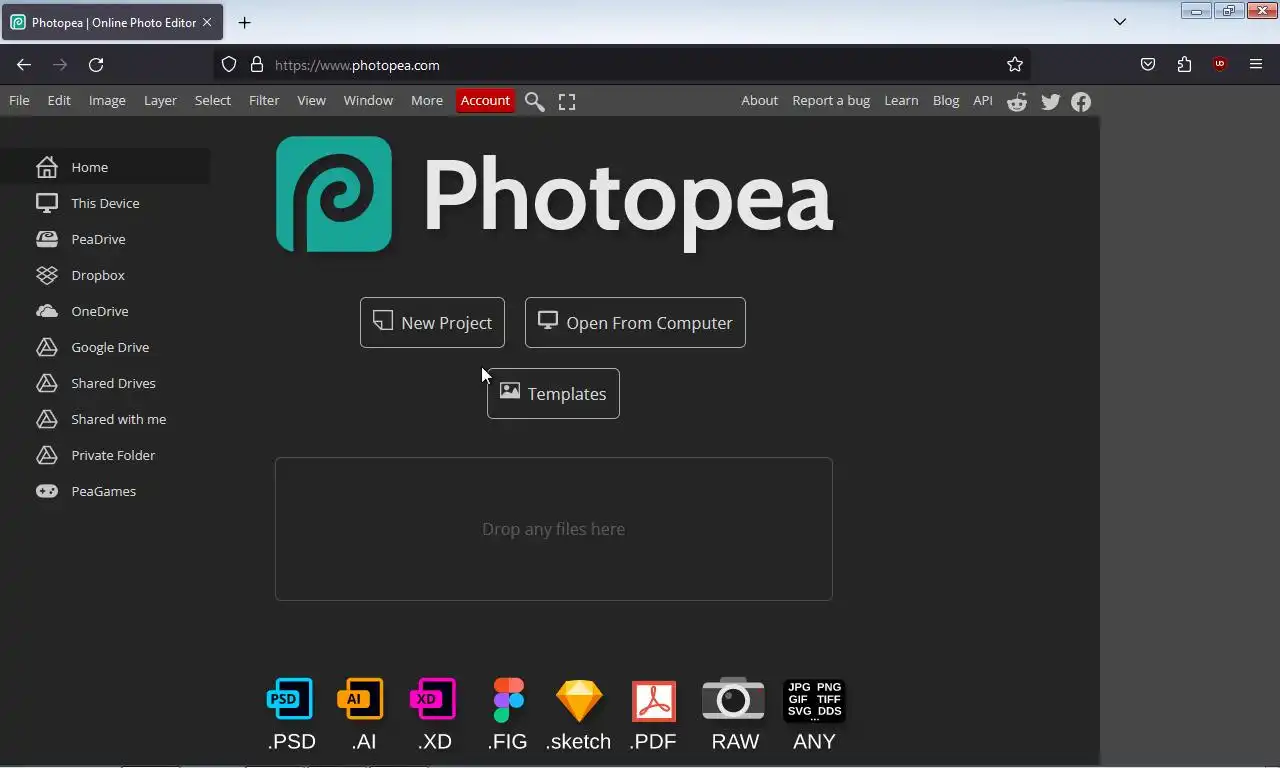Open PeaDrive in the sidebar
This screenshot has height=768, width=1280.
coord(105,239)
